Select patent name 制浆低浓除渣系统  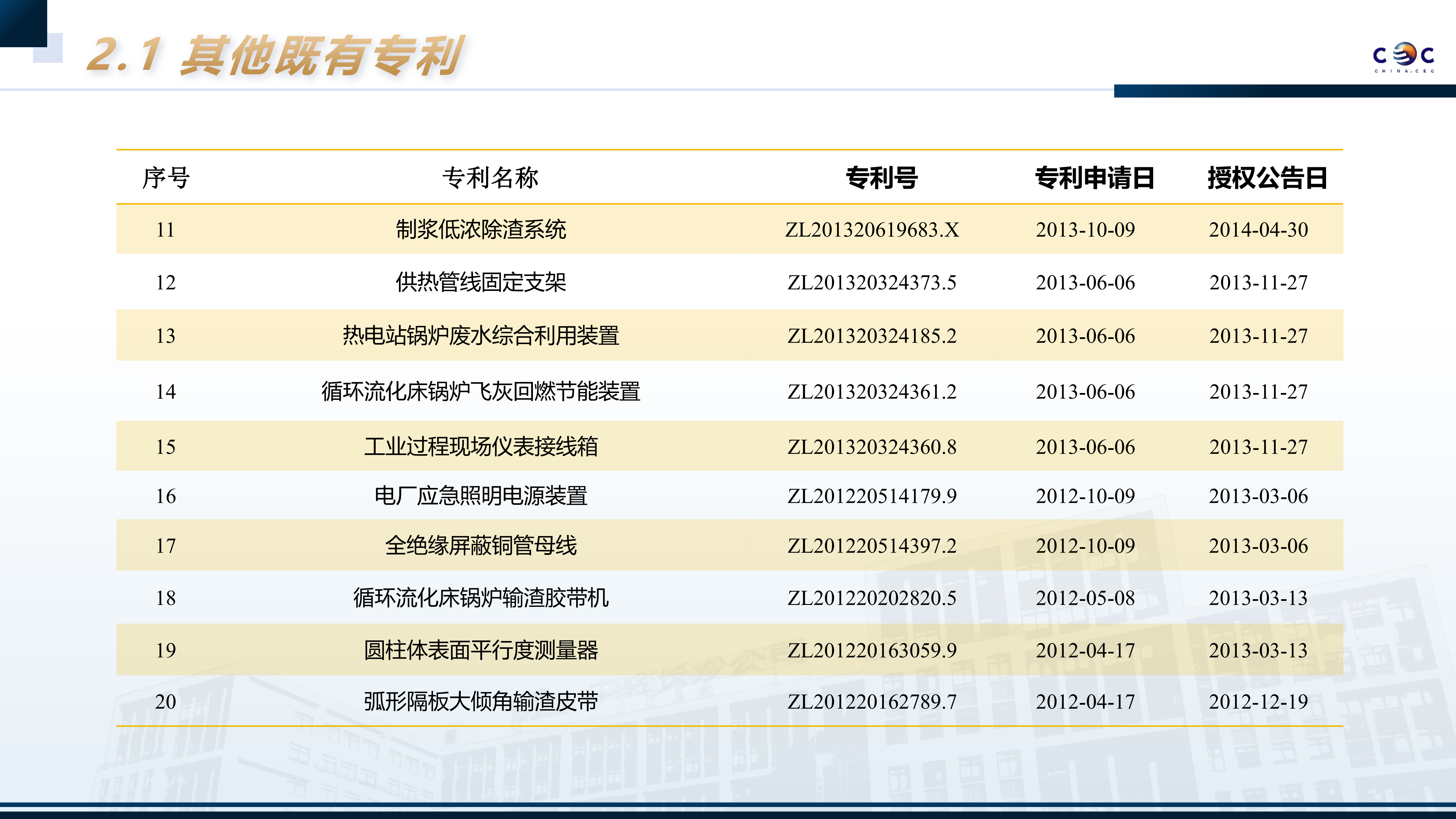point(480,230)
